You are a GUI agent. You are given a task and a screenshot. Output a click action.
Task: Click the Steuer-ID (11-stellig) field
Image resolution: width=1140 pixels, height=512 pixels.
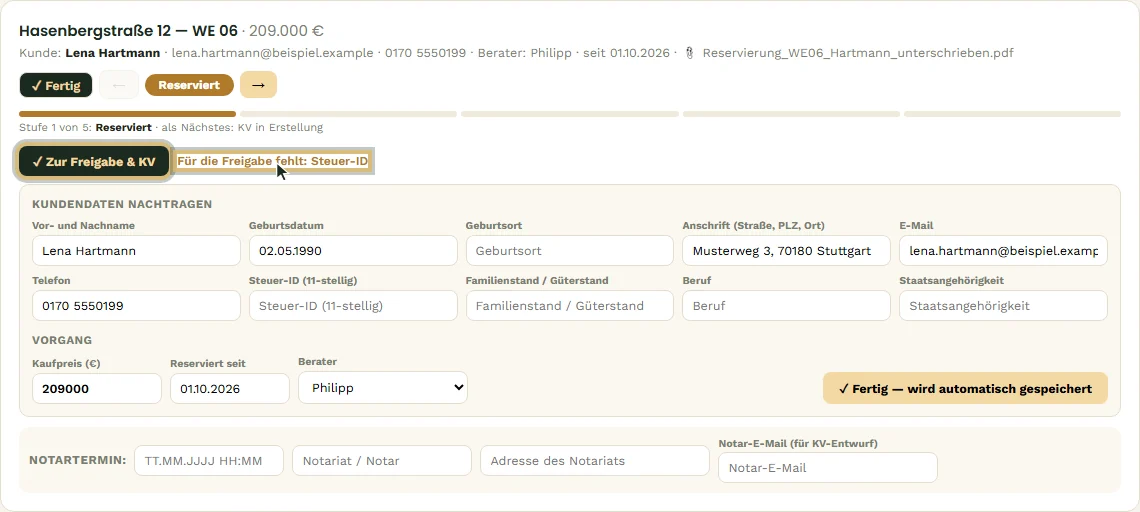click(353, 306)
